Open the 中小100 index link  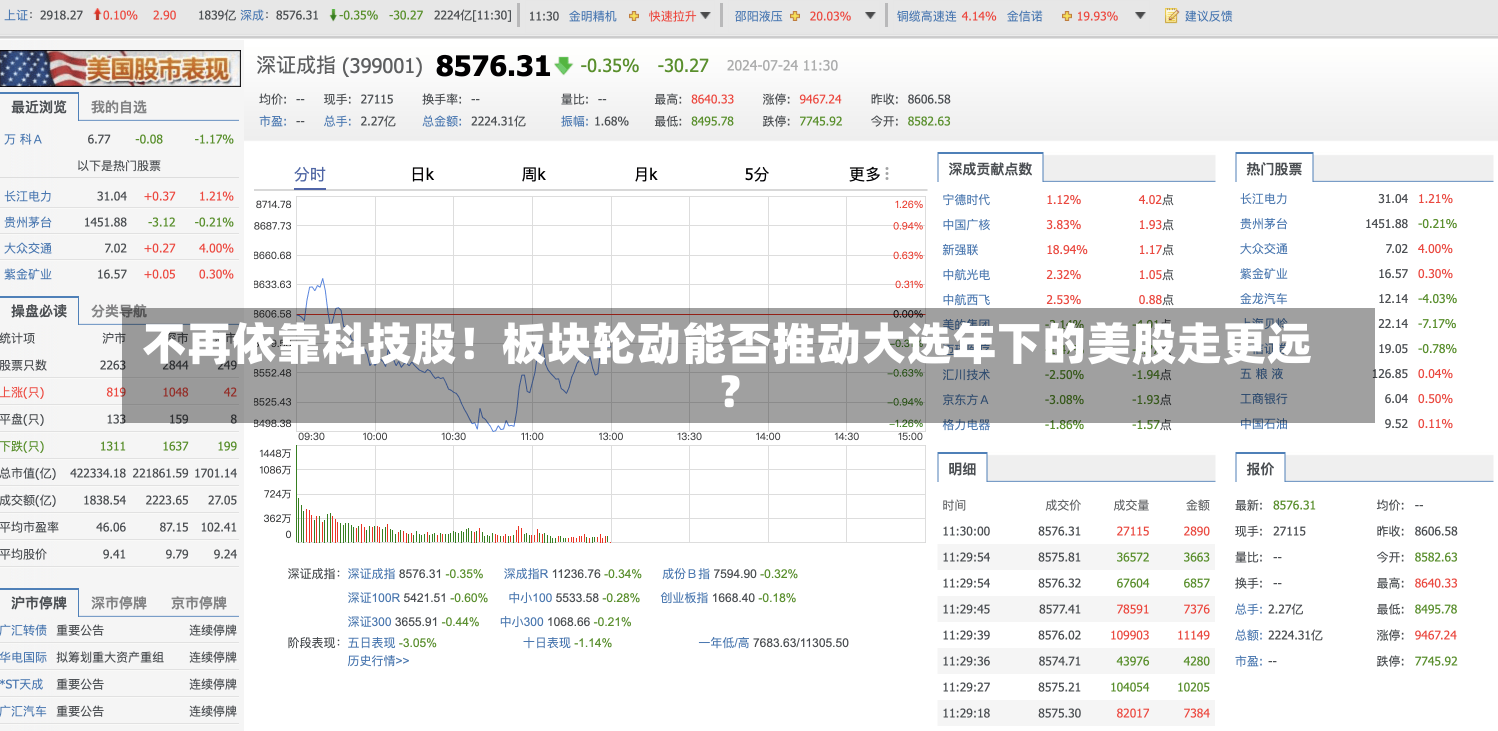pyautogui.click(x=530, y=598)
